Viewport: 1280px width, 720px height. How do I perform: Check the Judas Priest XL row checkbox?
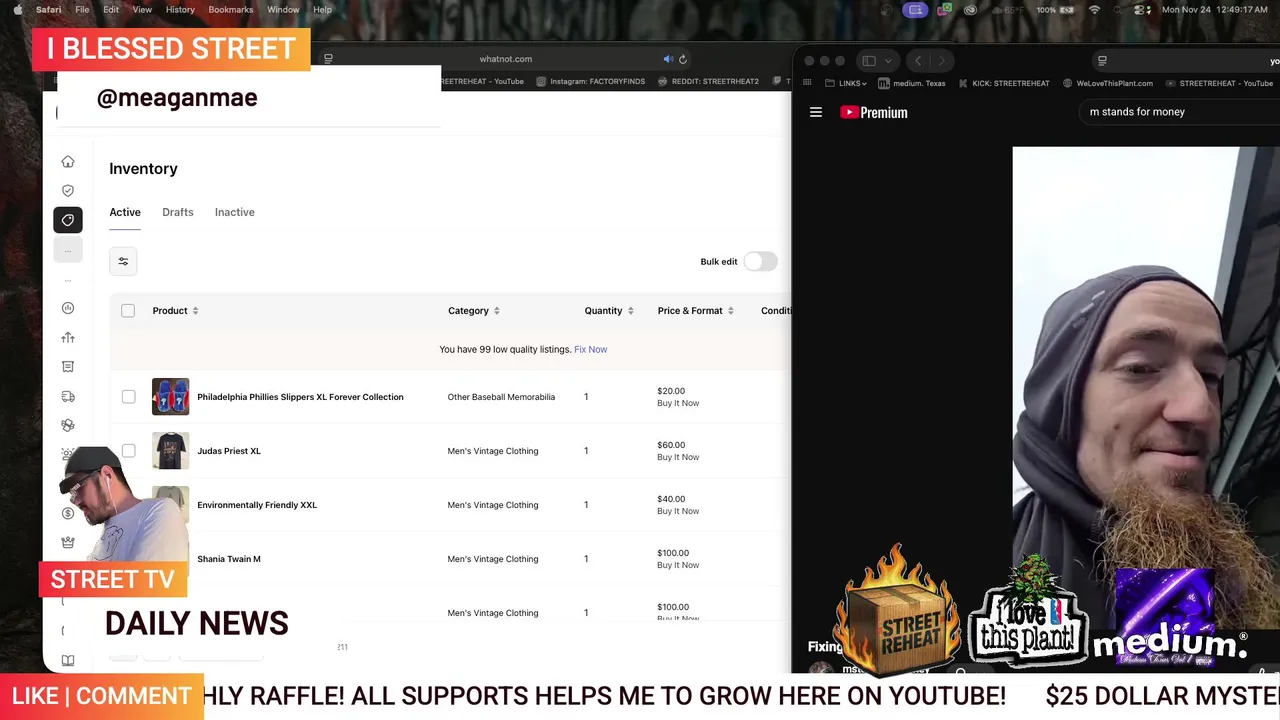128,451
